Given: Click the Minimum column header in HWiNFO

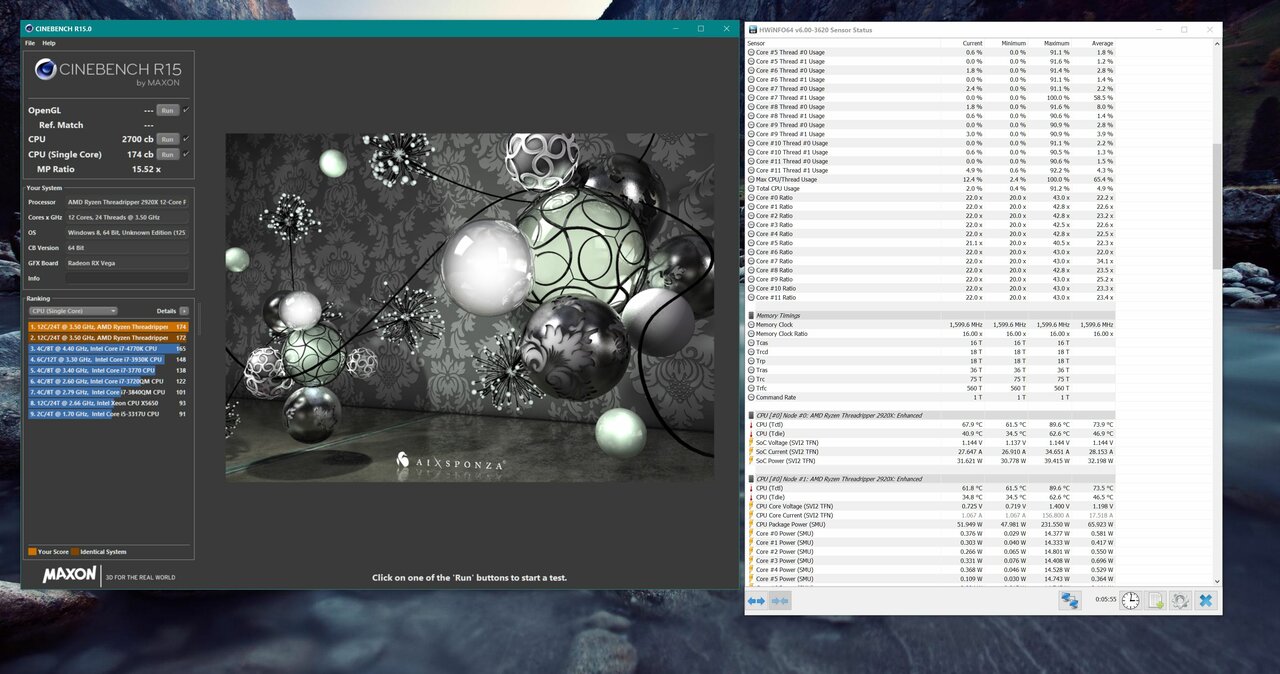Looking at the screenshot, I should click(x=1013, y=43).
